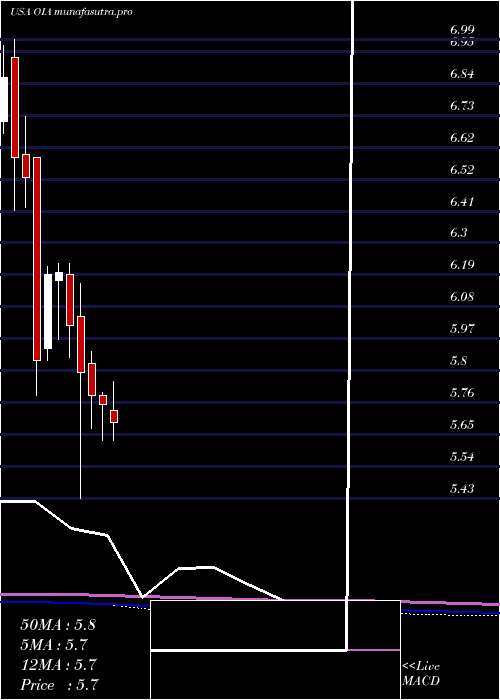Select the 6.08 price level label
Image resolution: width=500 pixels, height=700 pixels.
point(462,297)
